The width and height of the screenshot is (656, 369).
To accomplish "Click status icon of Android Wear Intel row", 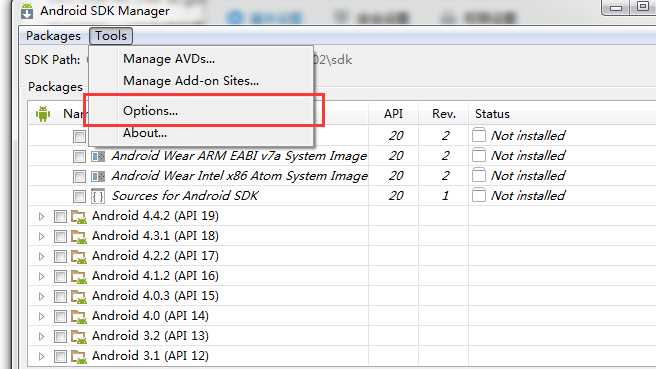I will [x=479, y=175].
